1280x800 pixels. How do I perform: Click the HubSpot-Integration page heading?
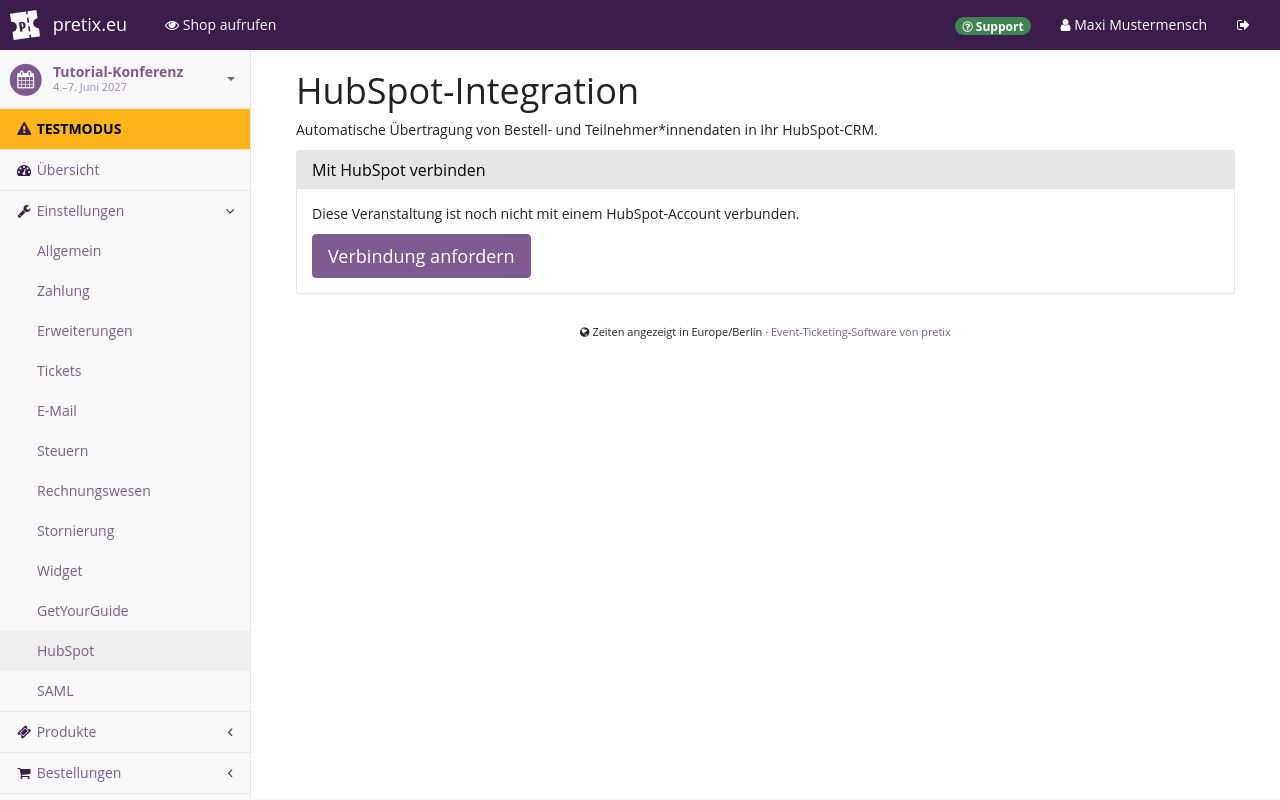(467, 91)
